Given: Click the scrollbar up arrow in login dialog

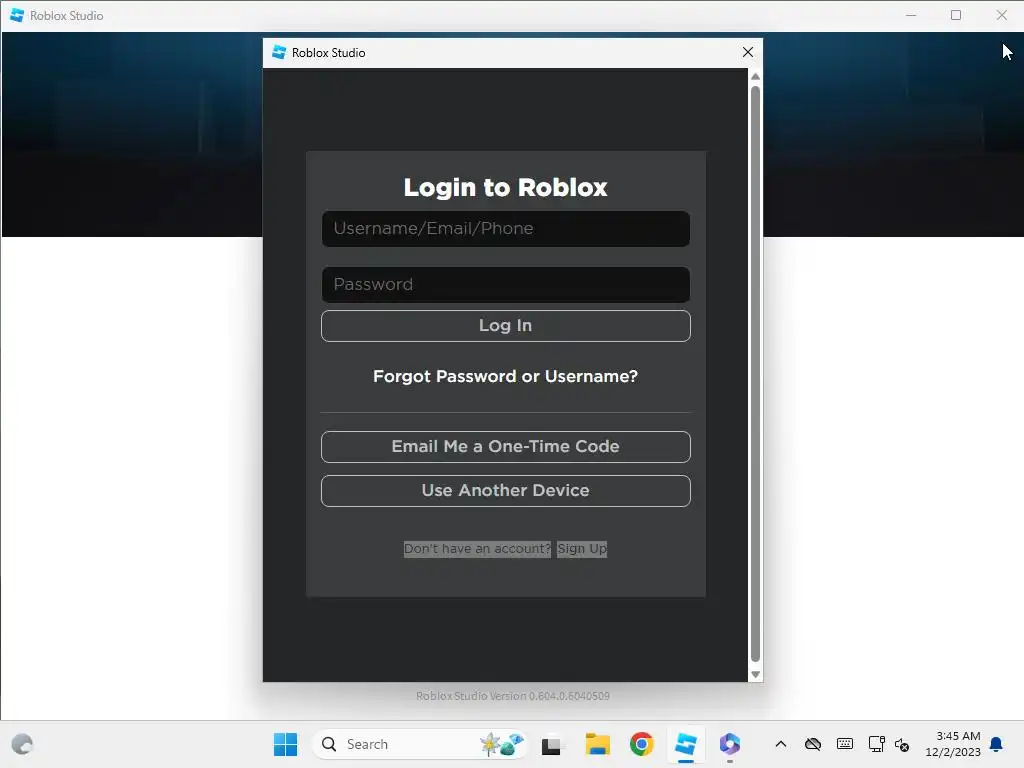Looking at the screenshot, I should click(x=756, y=76).
